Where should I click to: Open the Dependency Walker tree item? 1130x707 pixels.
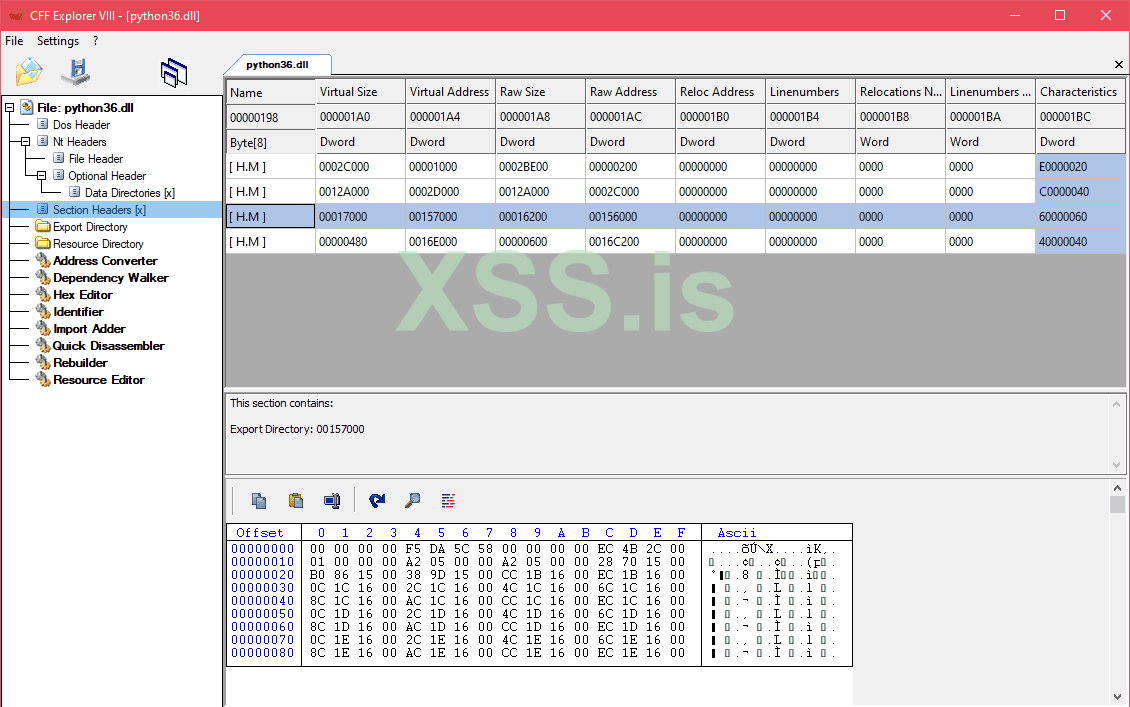pos(110,278)
